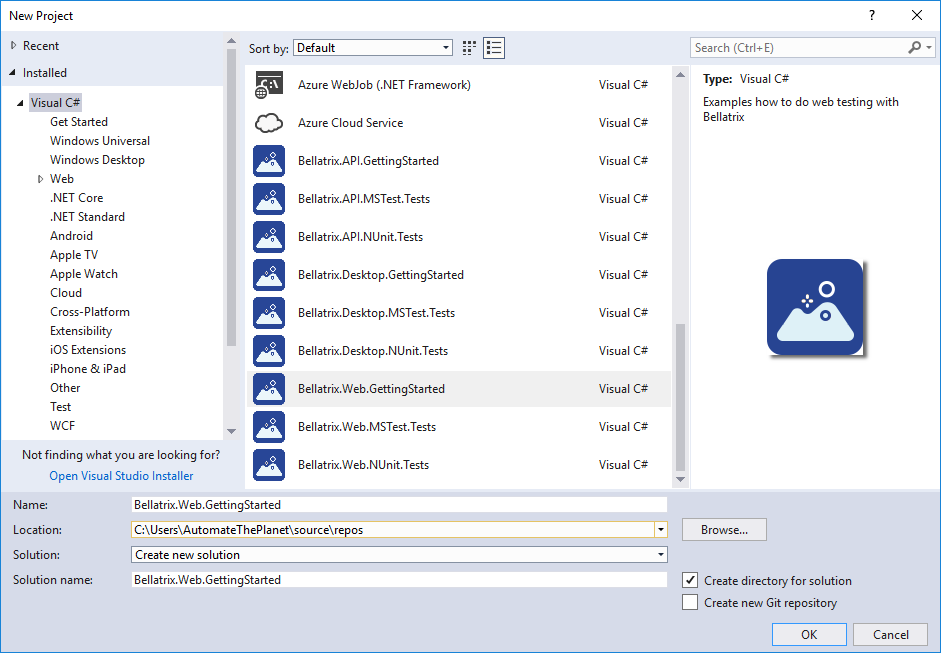The width and height of the screenshot is (941, 653).
Task: Click the search magnifier icon
Action: pos(914,48)
